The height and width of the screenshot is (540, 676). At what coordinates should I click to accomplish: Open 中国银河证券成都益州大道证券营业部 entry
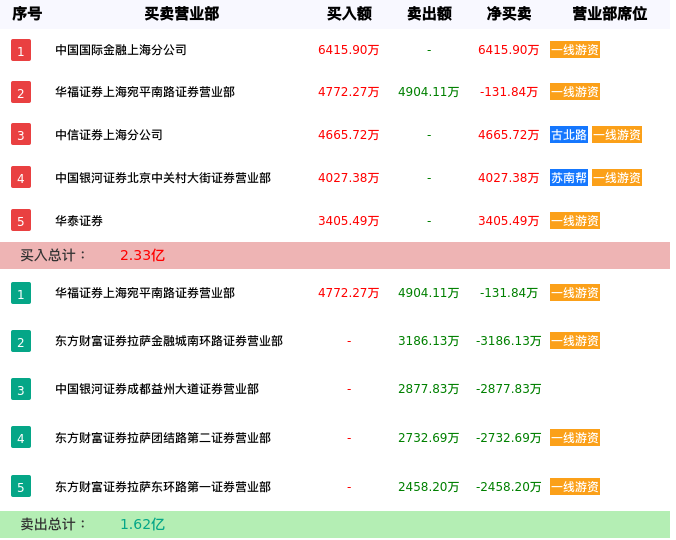pos(157,389)
